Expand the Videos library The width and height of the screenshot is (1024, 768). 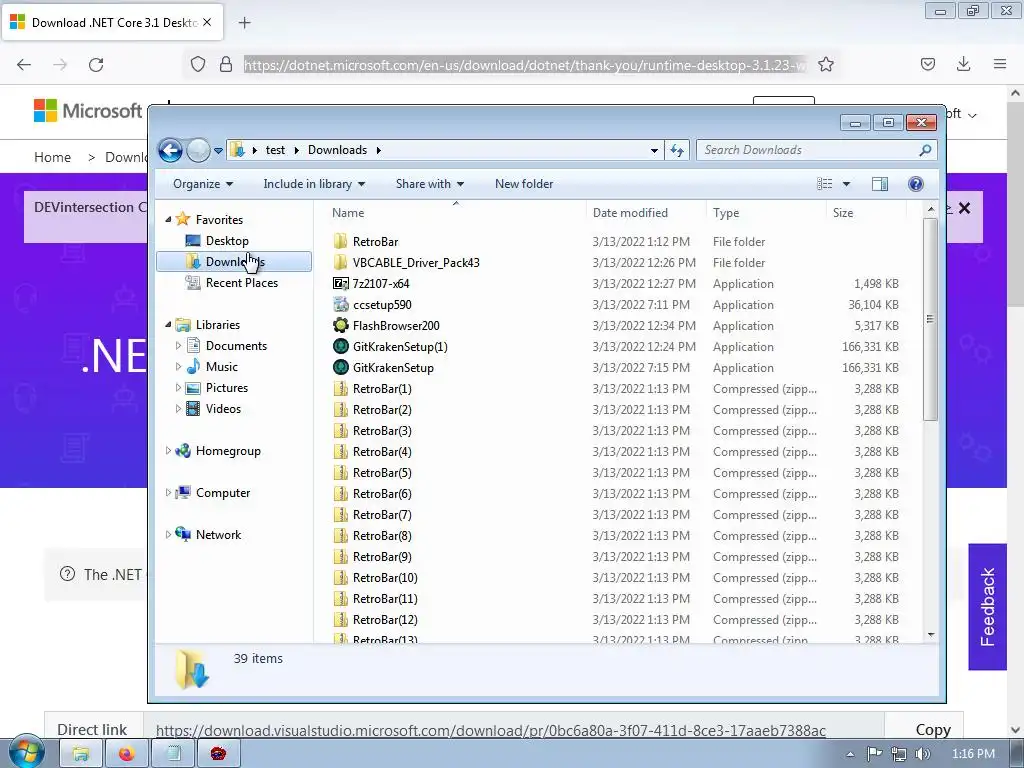(178, 408)
